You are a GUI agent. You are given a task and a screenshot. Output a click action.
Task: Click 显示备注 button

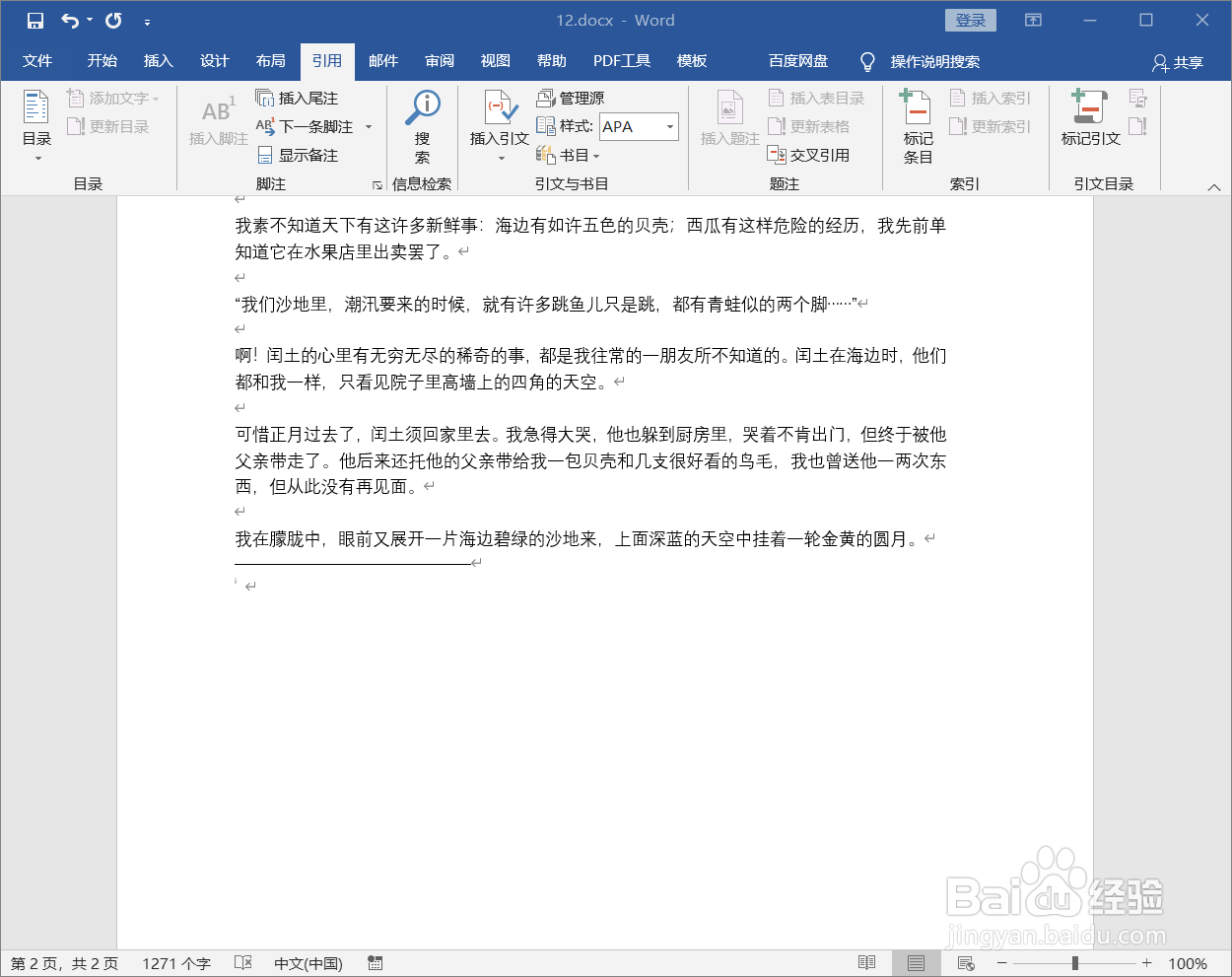[x=297, y=155]
